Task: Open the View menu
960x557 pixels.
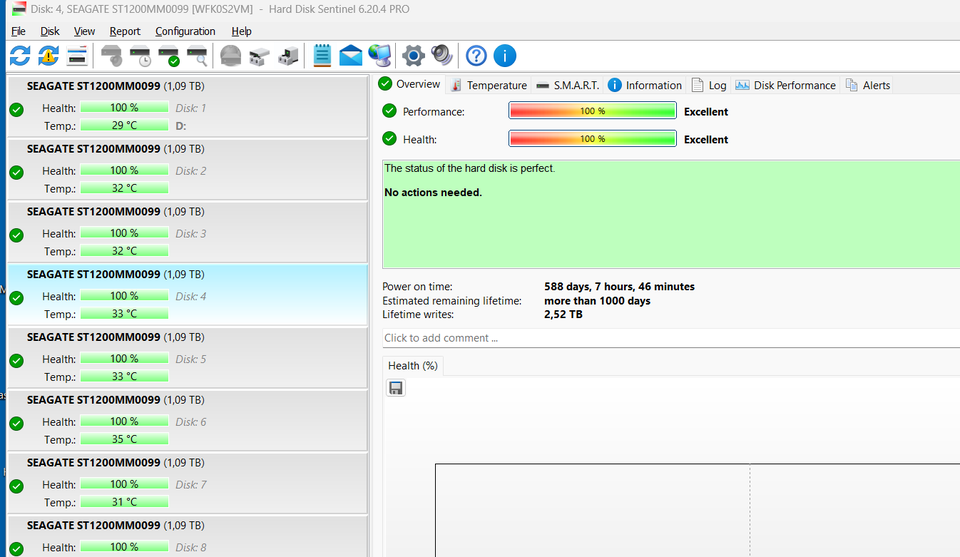Action: tap(84, 31)
